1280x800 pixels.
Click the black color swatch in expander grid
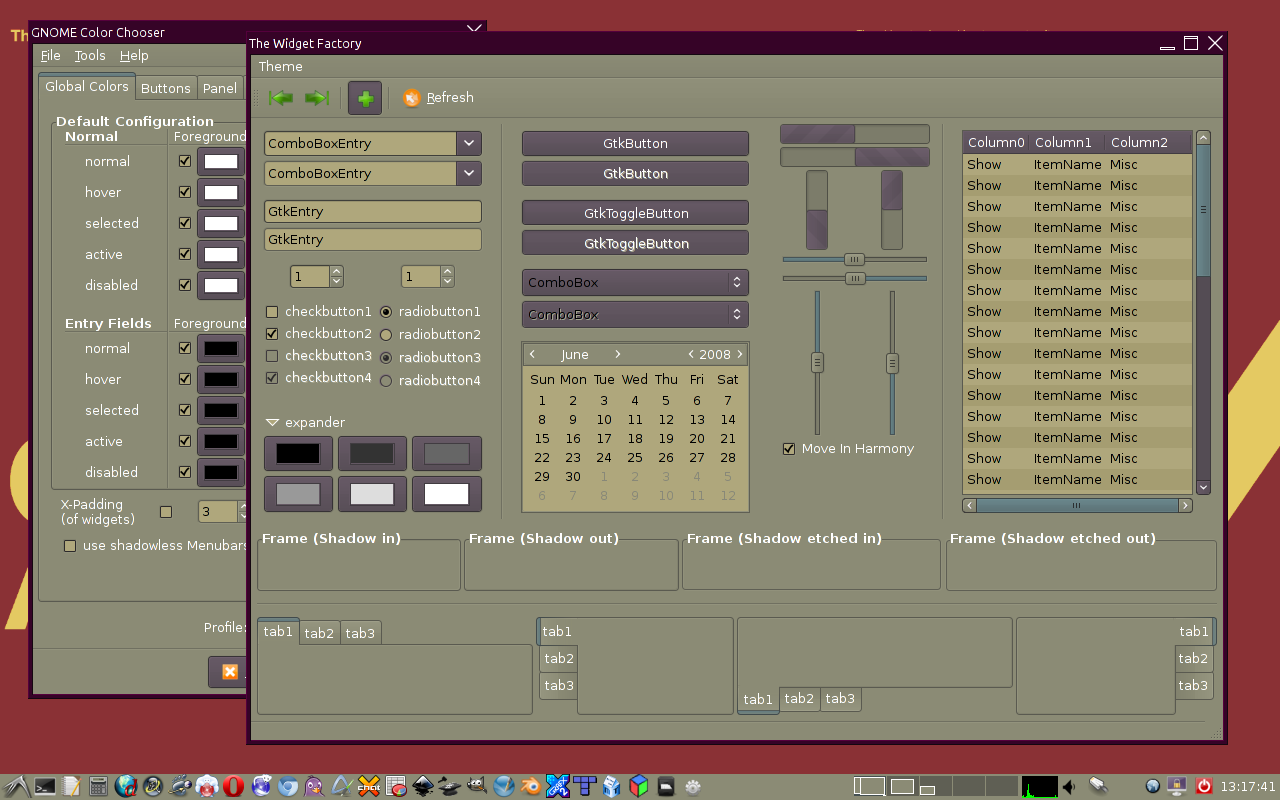[x=298, y=453]
